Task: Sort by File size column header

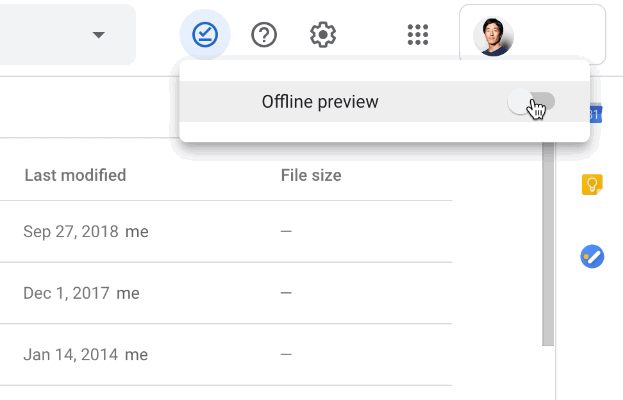Action: point(311,175)
